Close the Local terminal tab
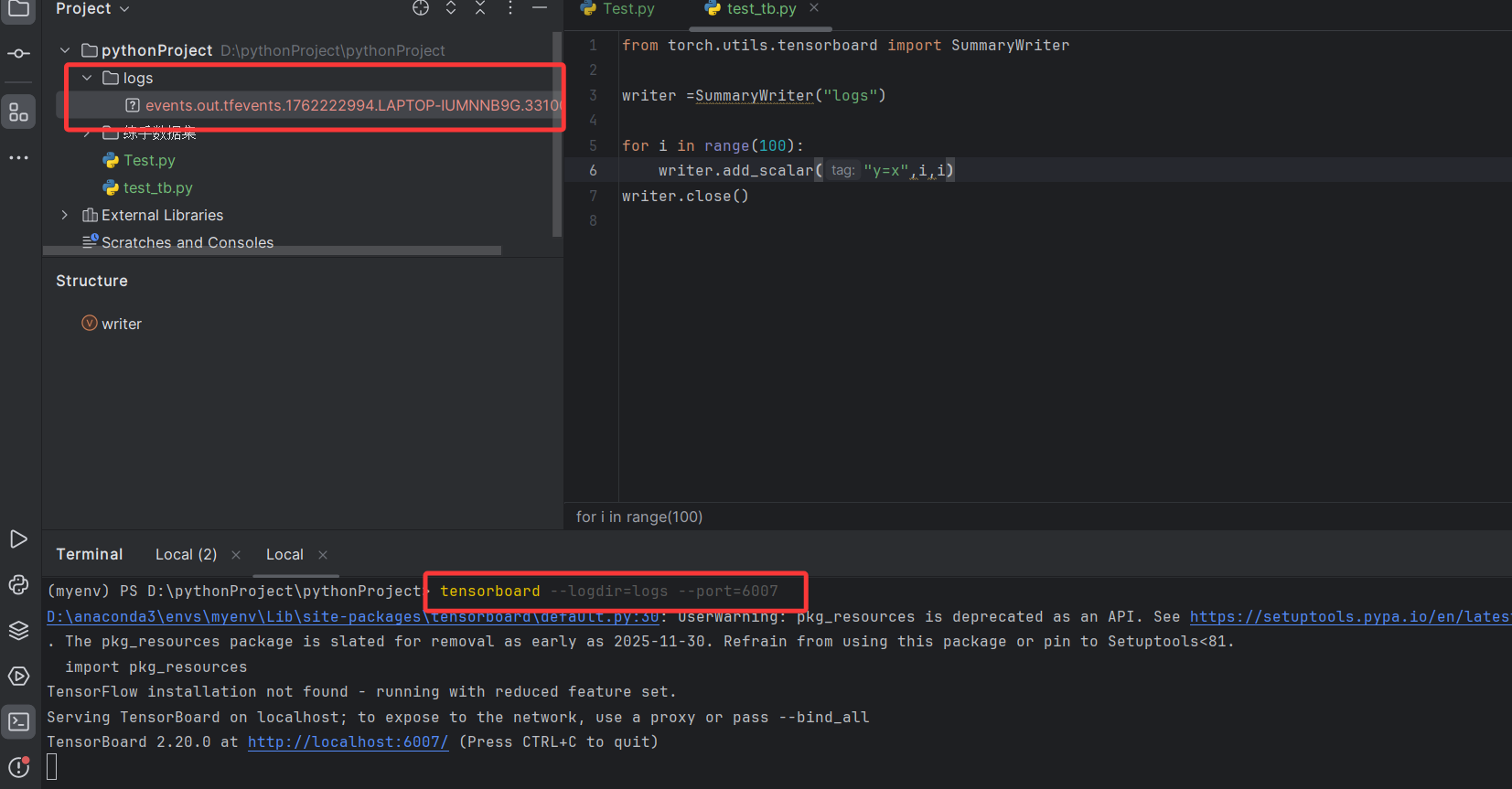This screenshot has width=1512, height=789. click(x=323, y=555)
